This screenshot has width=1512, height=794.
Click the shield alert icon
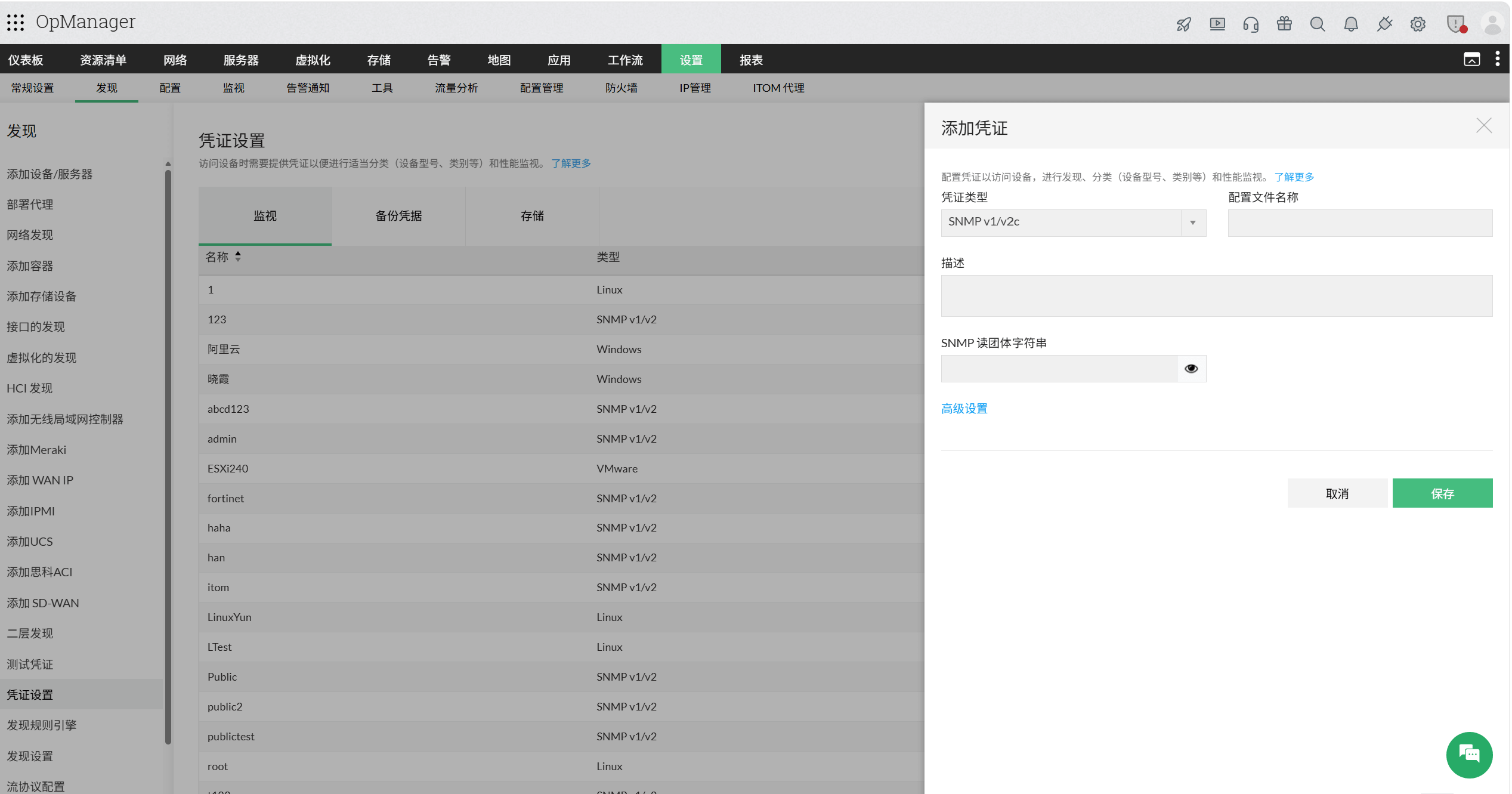(1456, 24)
